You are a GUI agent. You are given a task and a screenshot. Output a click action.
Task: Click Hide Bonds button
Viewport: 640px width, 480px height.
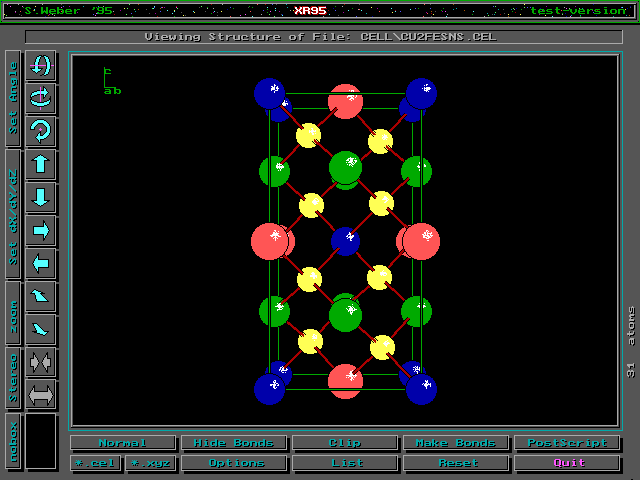234,443
